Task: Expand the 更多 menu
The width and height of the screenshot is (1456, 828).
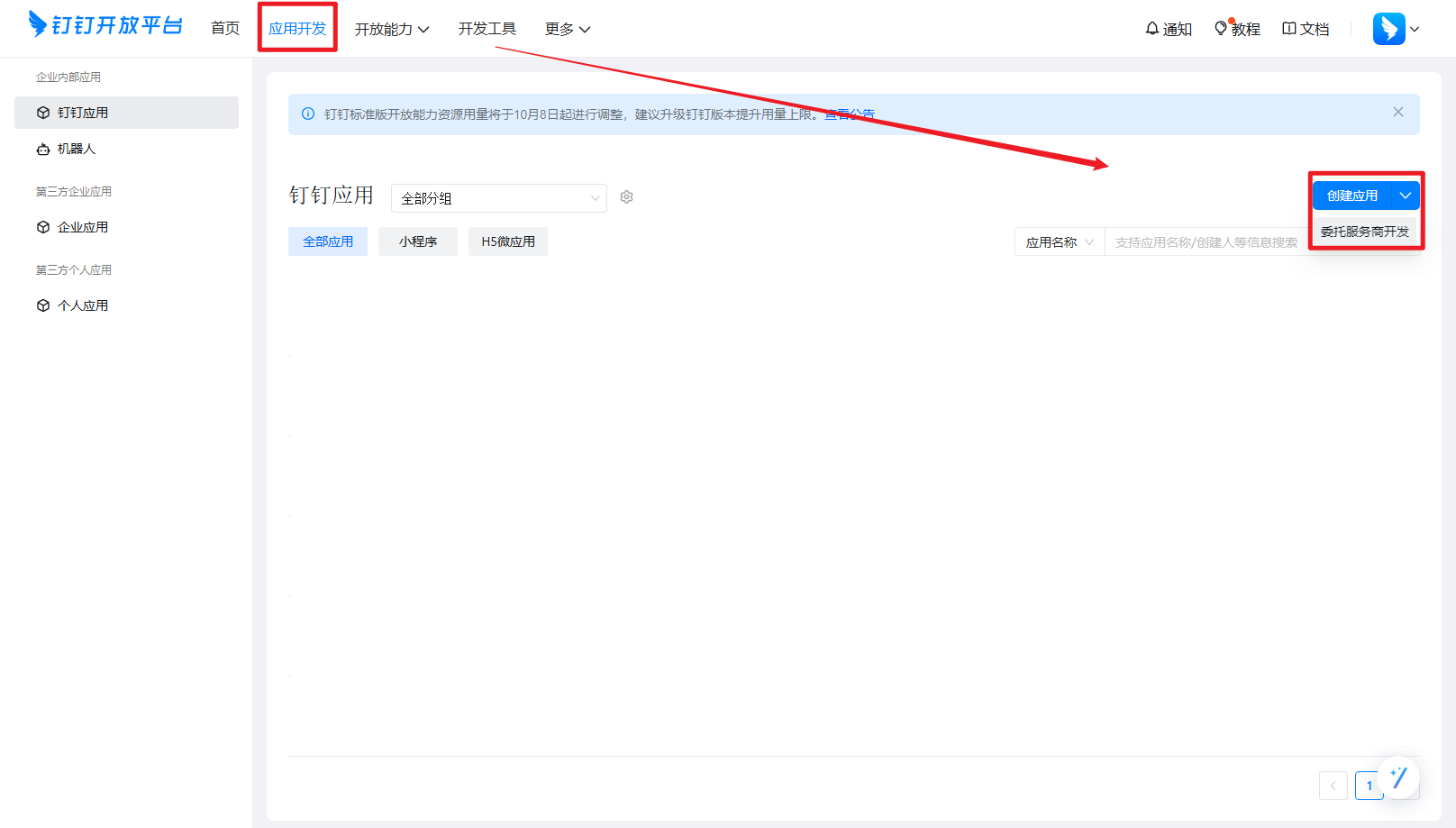Action: click(568, 29)
